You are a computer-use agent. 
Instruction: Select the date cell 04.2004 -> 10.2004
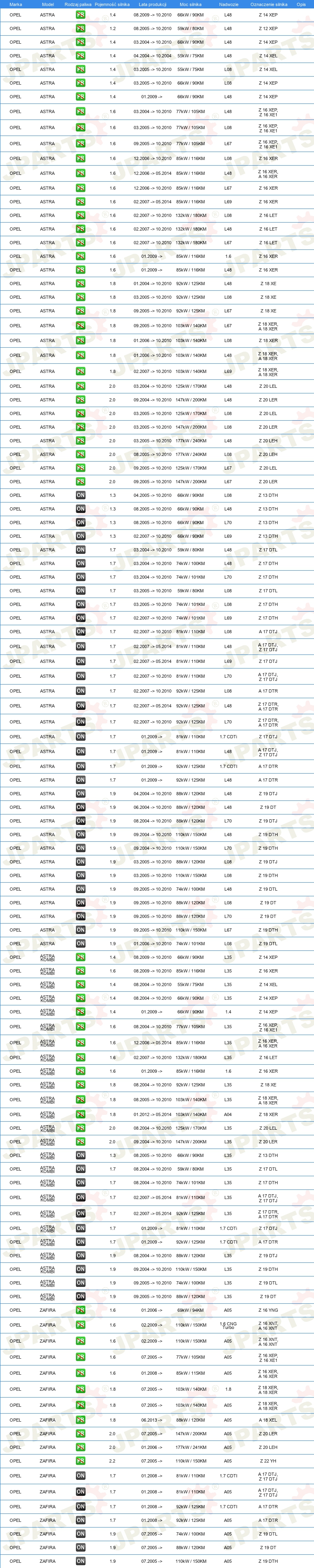[153, 56]
